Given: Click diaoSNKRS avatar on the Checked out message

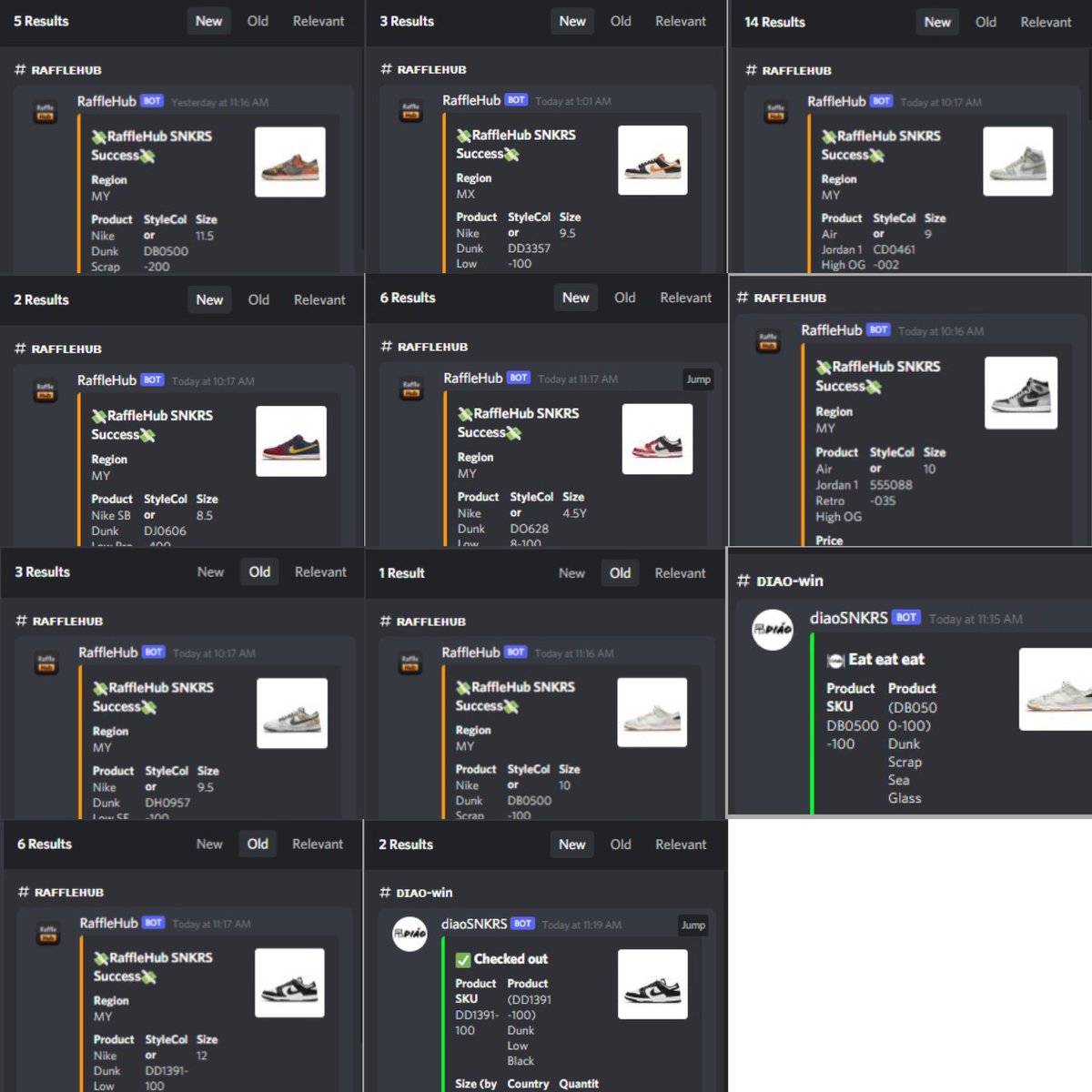Looking at the screenshot, I should (x=409, y=934).
